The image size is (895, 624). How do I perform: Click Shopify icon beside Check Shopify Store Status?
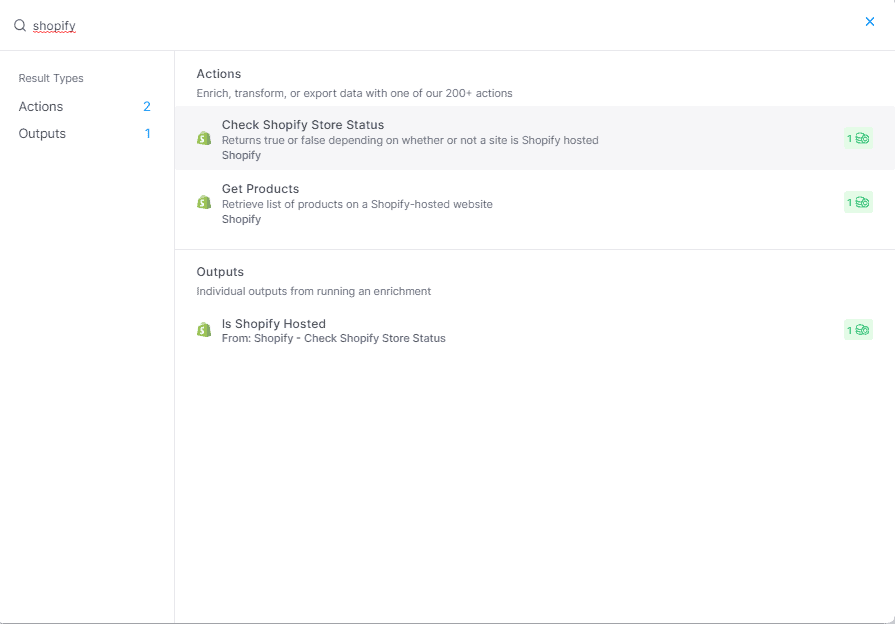(x=204, y=138)
